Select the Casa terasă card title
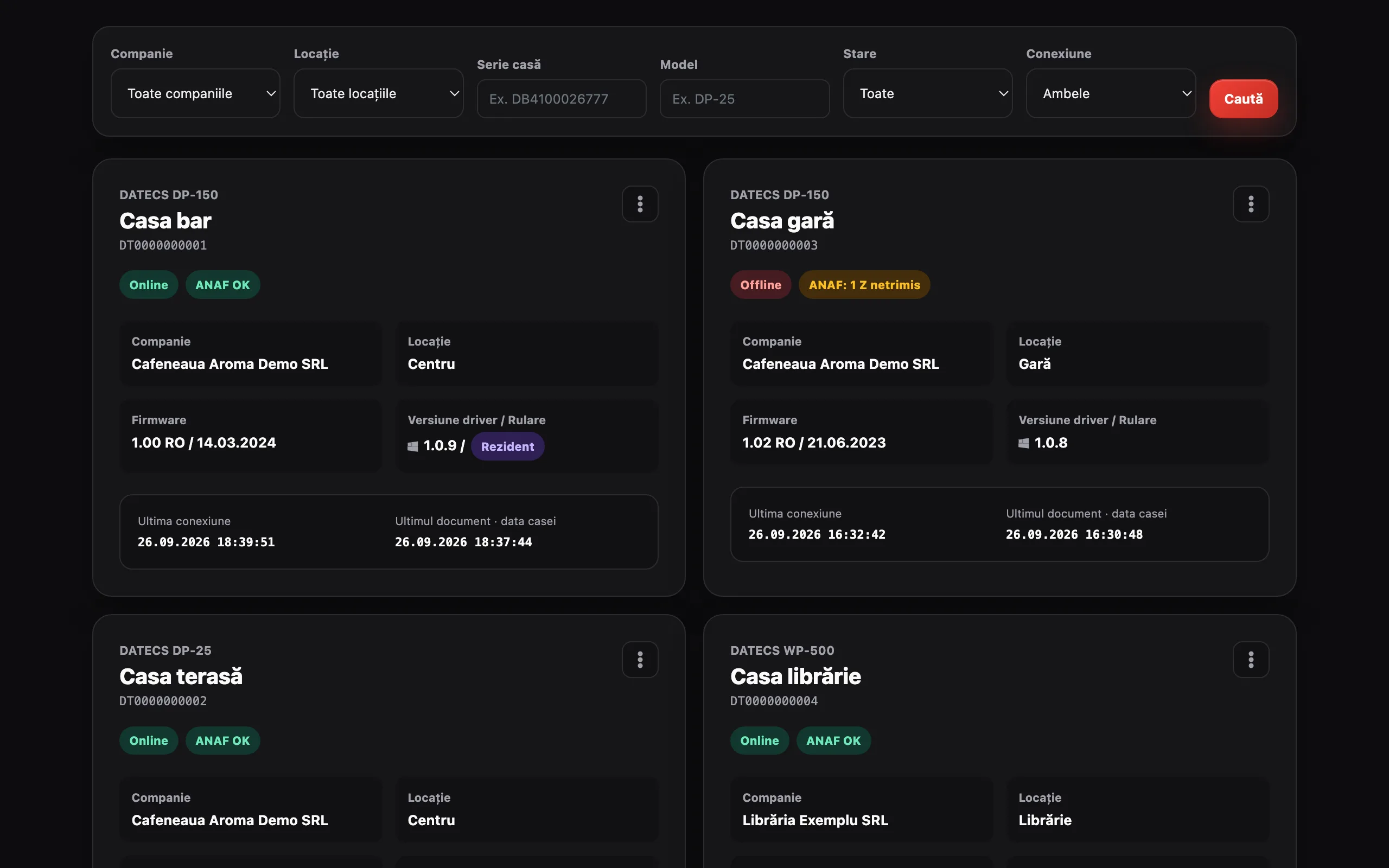Screen dimensions: 1389x868 pyautogui.click(x=181, y=676)
